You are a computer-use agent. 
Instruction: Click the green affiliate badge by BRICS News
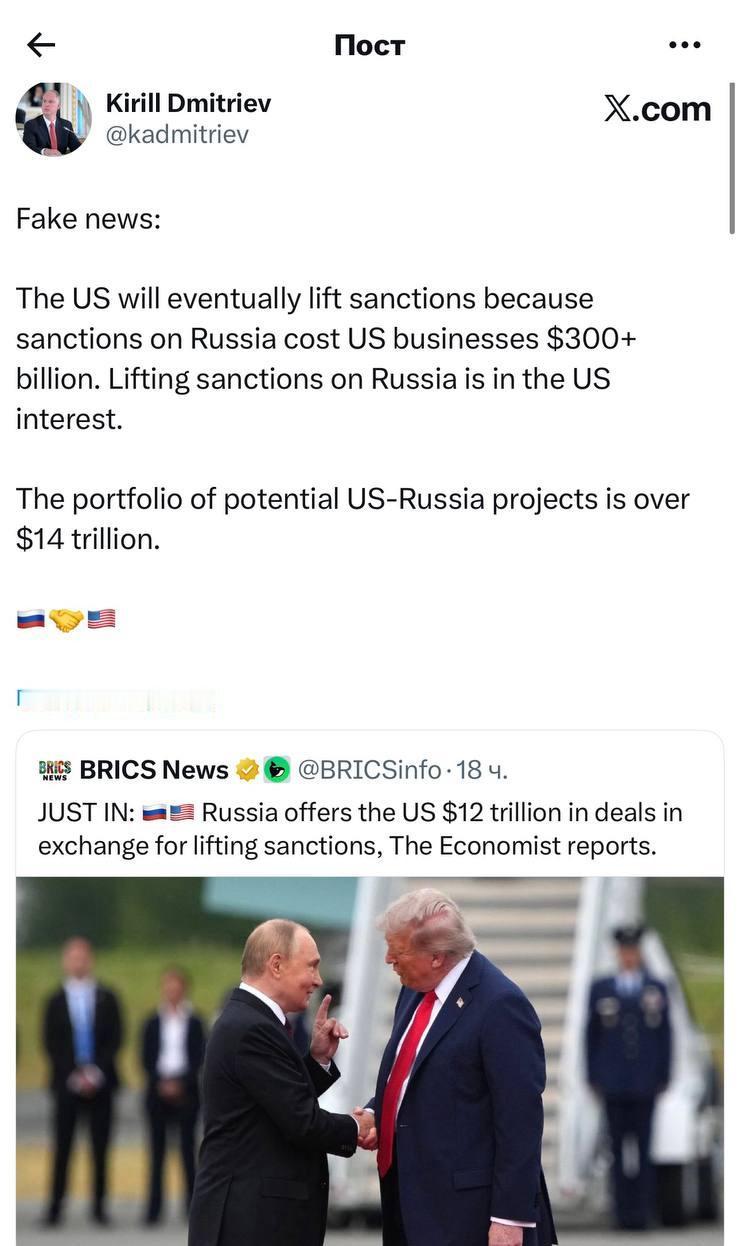pos(277,770)
